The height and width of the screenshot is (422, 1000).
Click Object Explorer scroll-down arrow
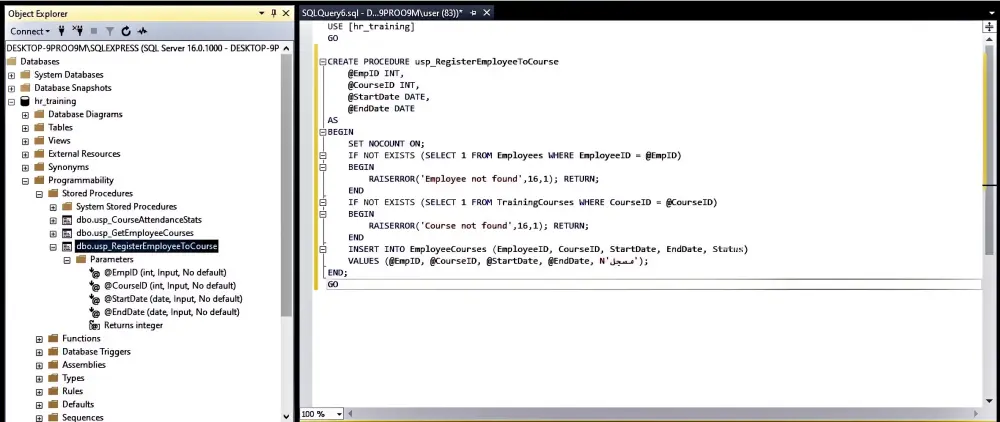(x=286, y=416)
